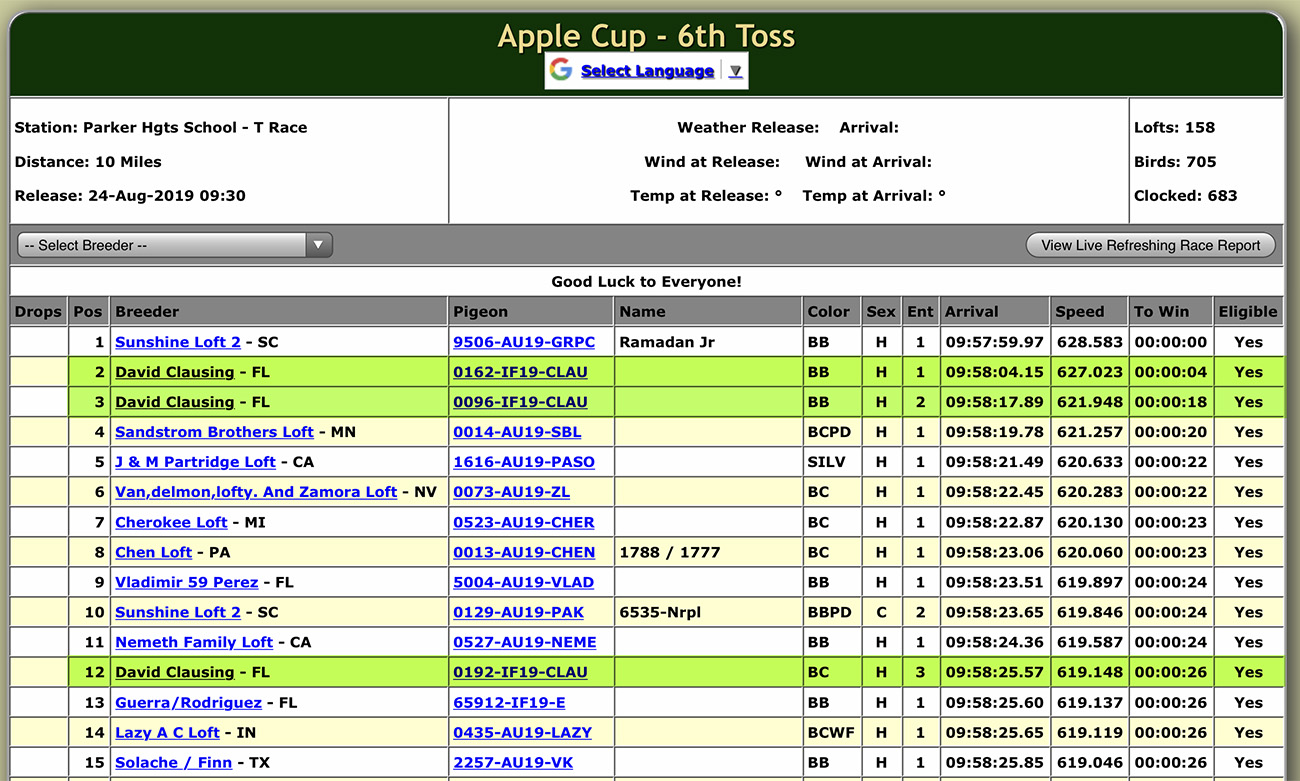Click pigeon 0523-AU19-CHER link

[x=524, y=522]
